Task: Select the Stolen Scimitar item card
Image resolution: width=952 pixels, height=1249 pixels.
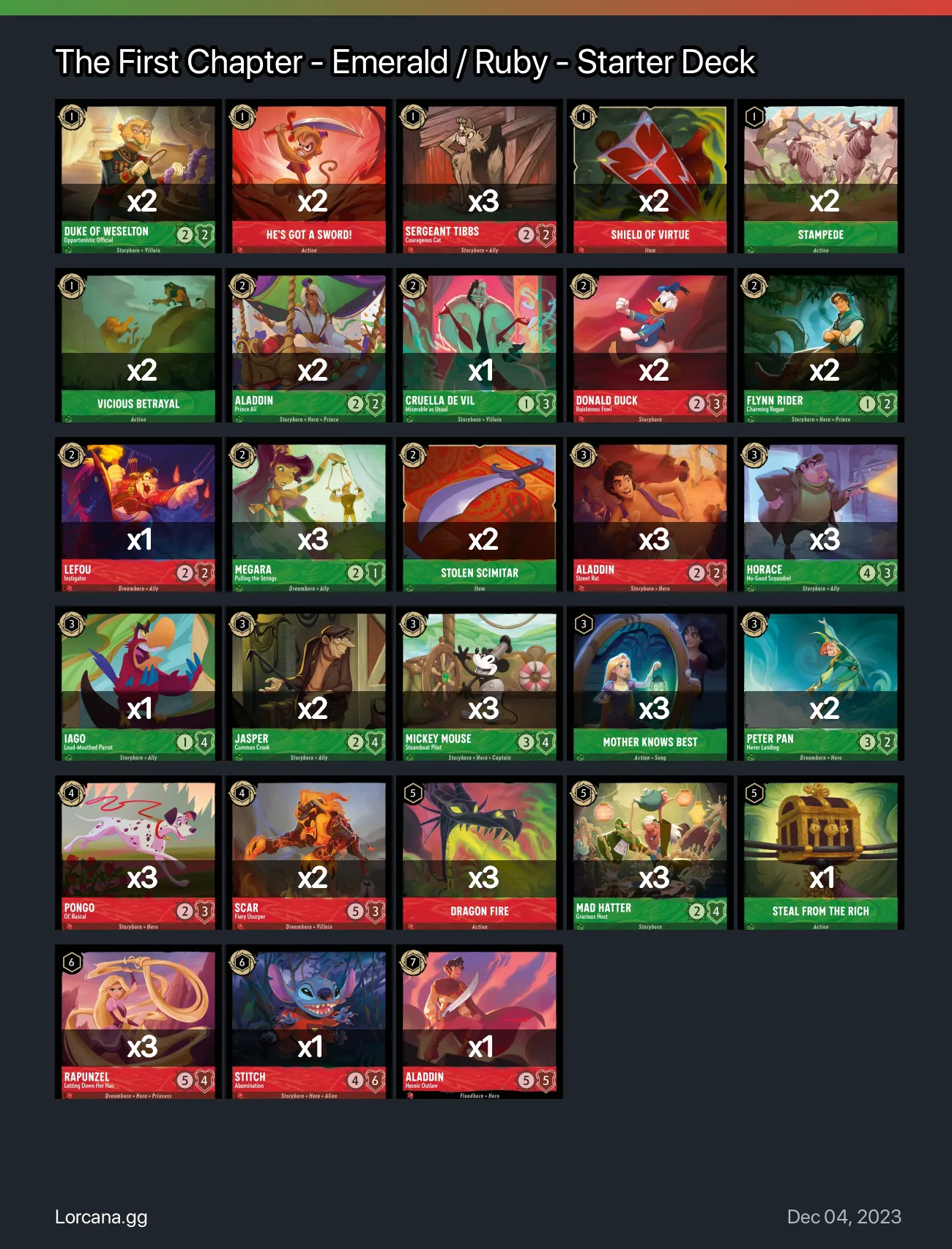Action: point(480,515)
